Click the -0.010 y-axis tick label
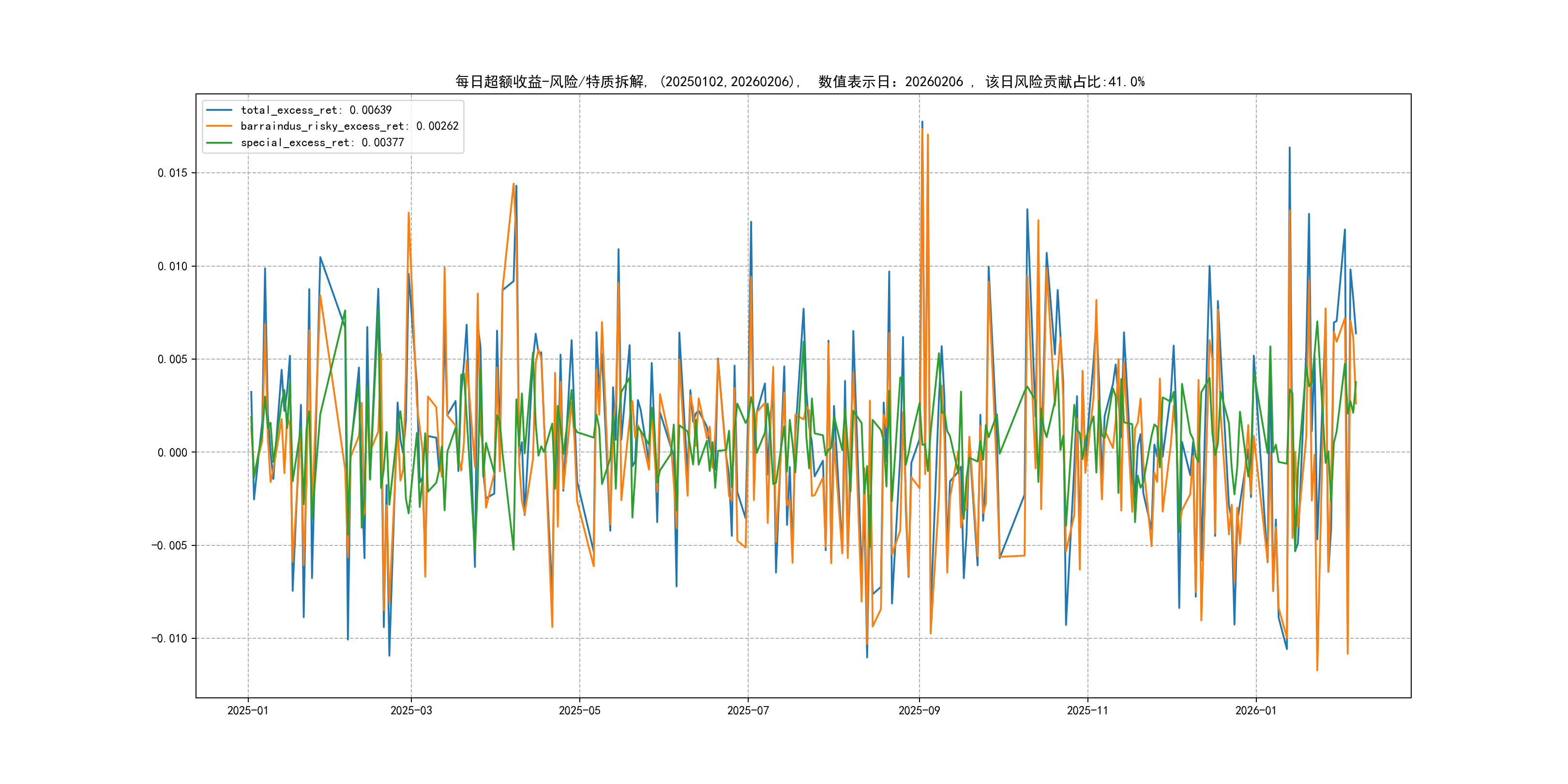 pos(169,638)
